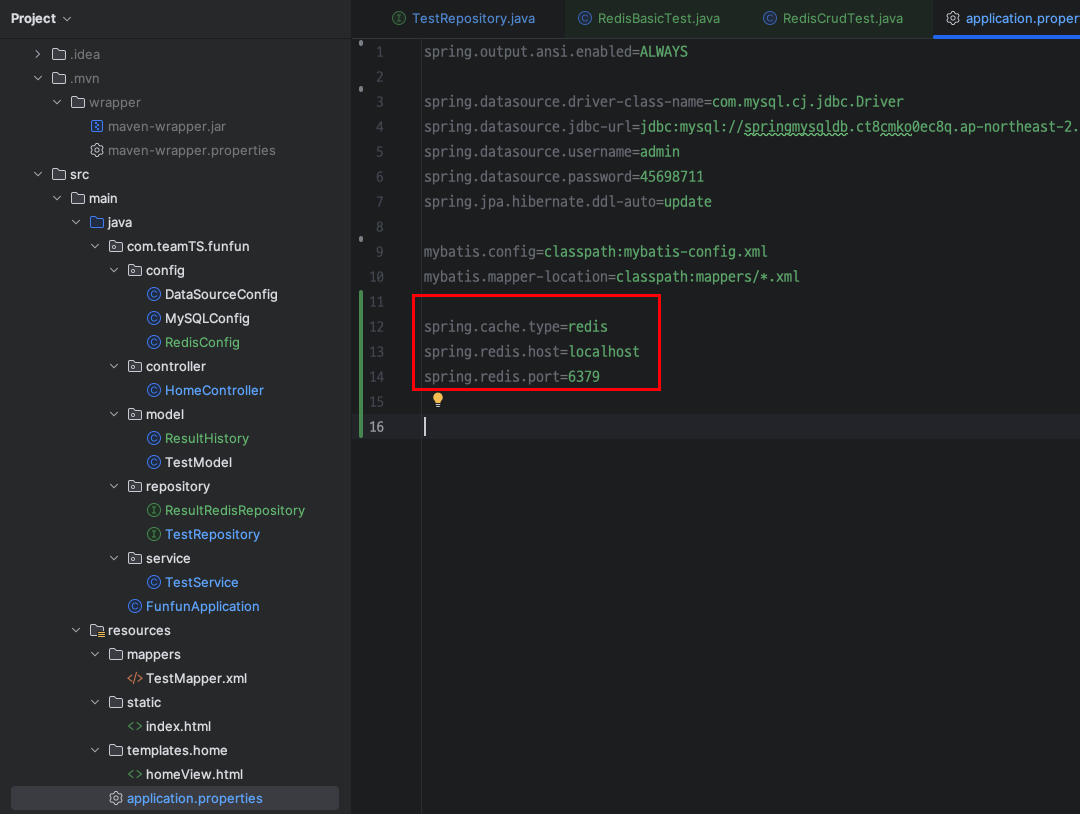1080x814 pixels.
Task: Click the spring.datasource.username=admin line
Action: coord(552,152)
